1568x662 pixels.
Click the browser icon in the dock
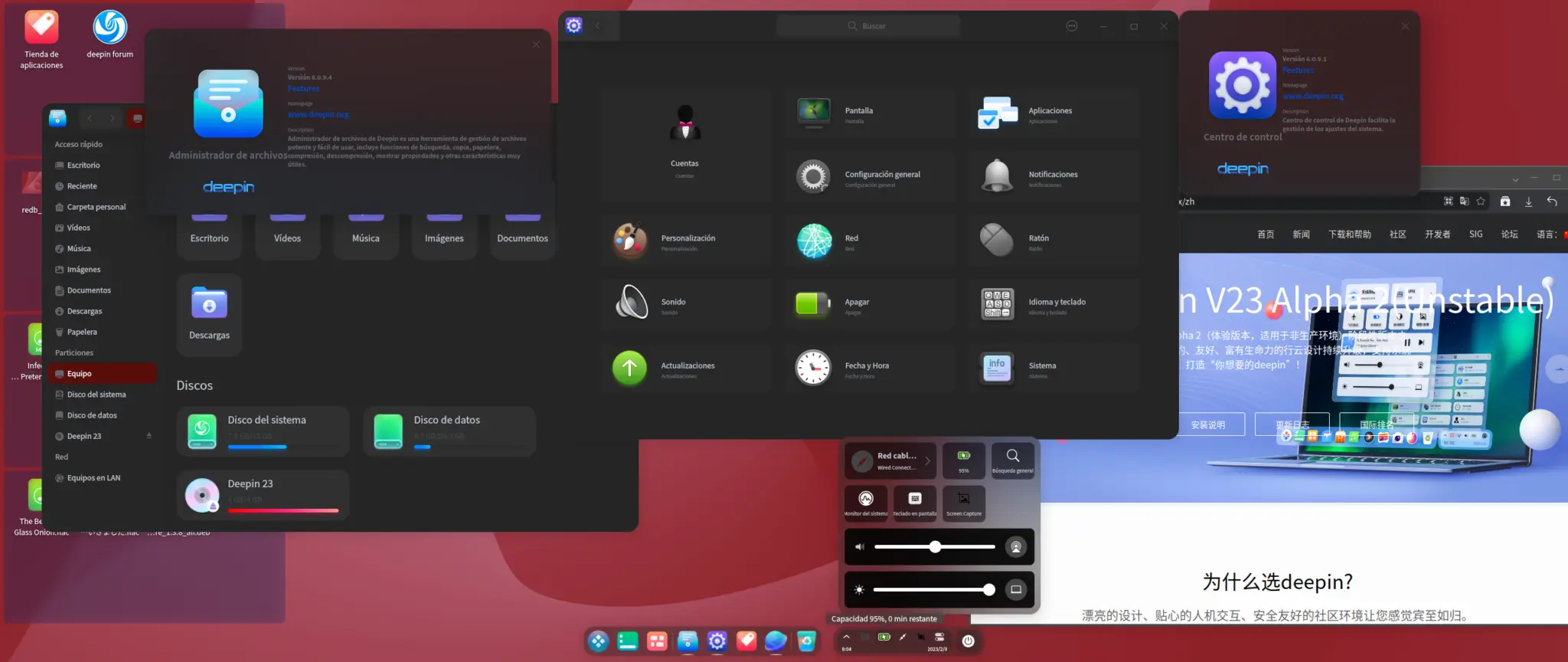point(776,641)
